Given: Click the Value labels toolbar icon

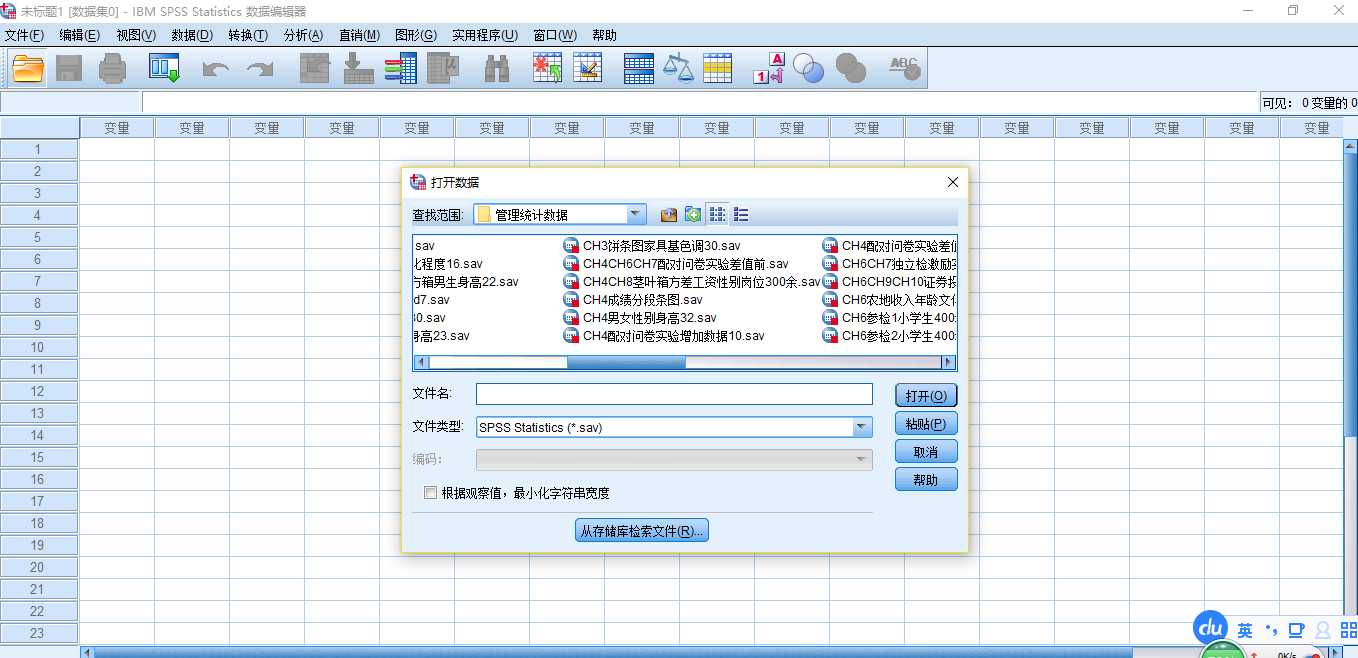Looking at the screenshot, I should point(769,68).
